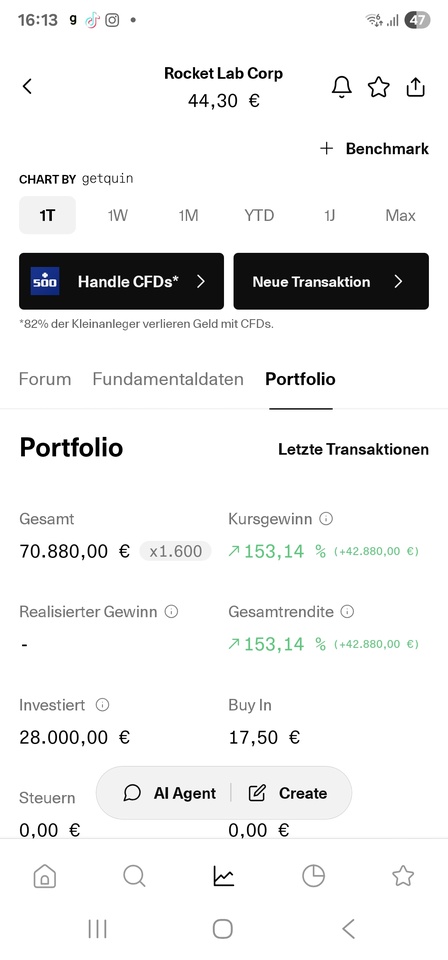Tap the share icon in header
Viewport: 448px width, 960px height.
pos(416,87)
